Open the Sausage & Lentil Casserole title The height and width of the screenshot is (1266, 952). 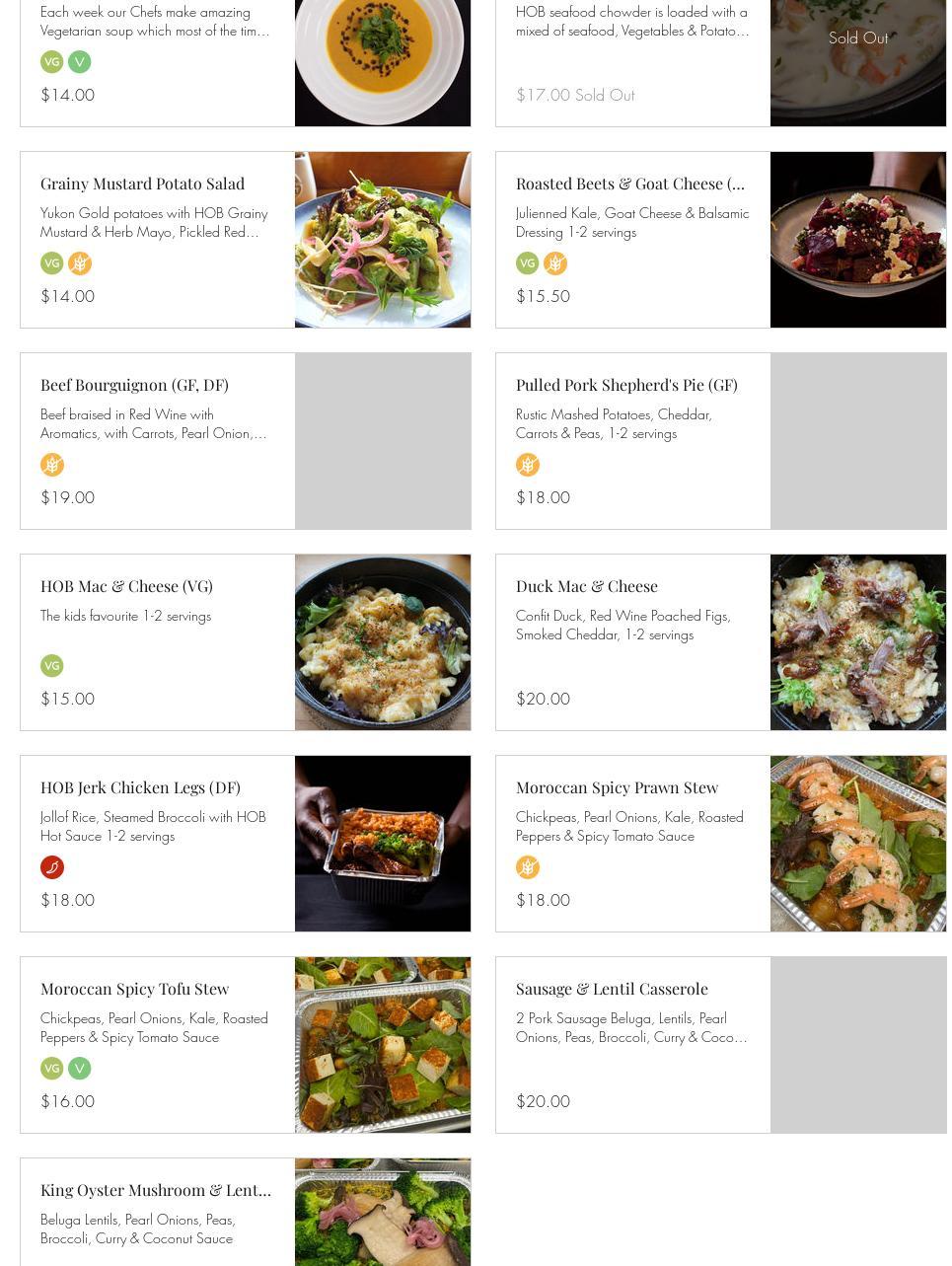pyautogui.click(x=612, y=989)
